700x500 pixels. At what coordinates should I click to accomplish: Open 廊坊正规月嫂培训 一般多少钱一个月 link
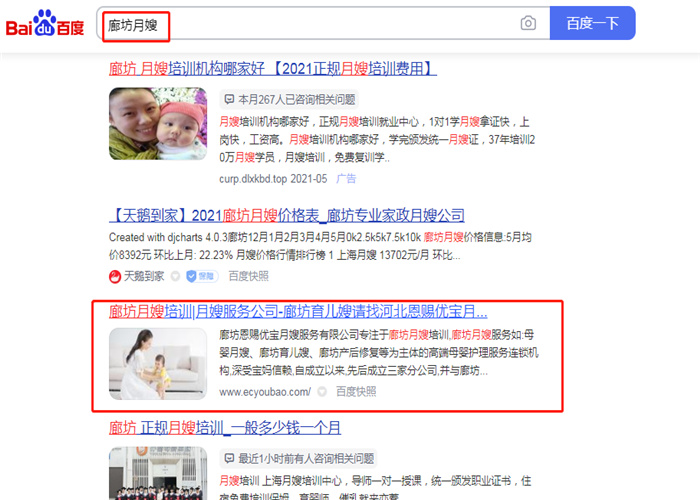pos(225,428)
